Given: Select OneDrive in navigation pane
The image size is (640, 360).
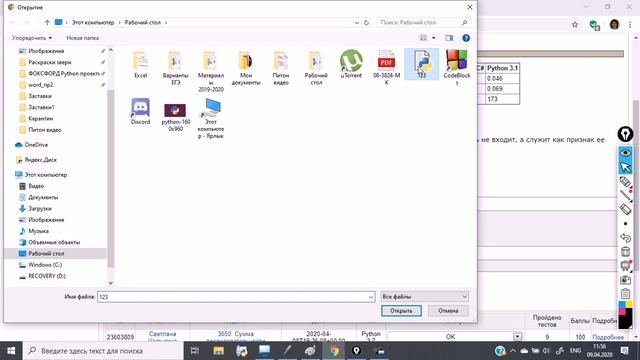Looking at the screenshot, I should pyautogui.click(x=36, y=145).
